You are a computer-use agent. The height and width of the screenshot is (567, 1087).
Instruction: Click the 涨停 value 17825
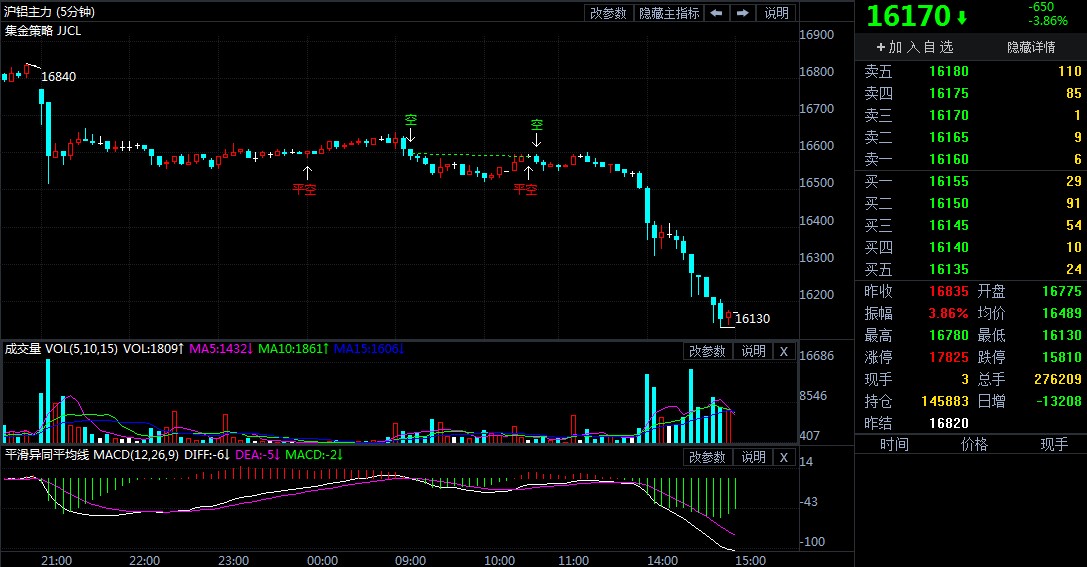pos(948,358)
